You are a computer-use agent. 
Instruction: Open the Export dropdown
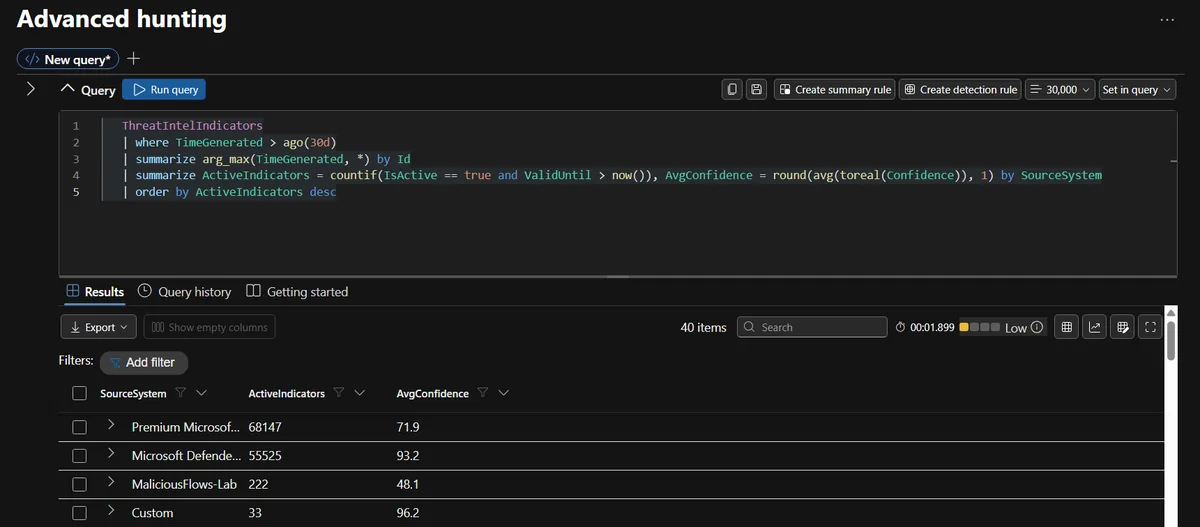[99, 327]
